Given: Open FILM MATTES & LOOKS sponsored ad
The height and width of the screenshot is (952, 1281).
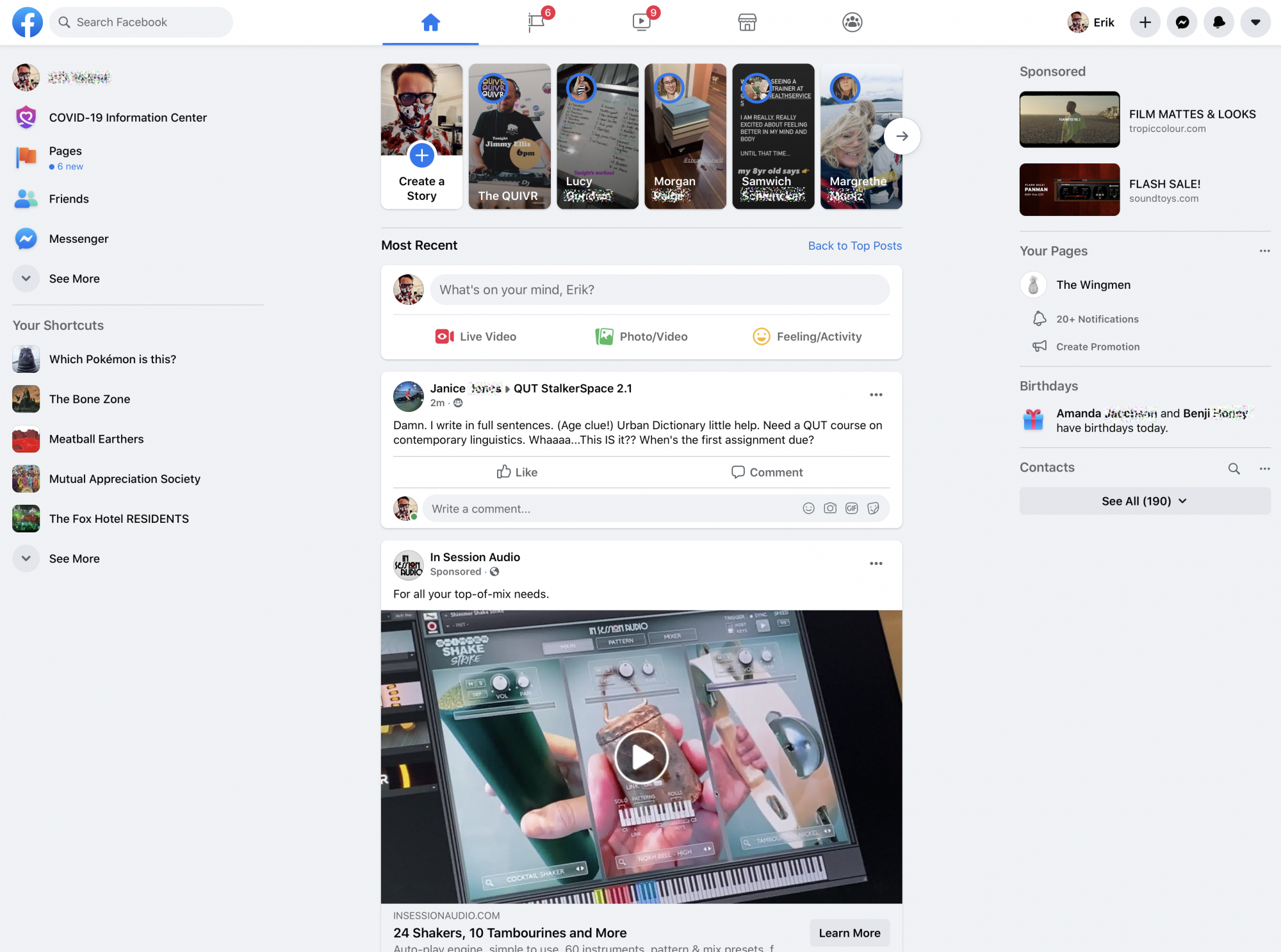Looking at the screenshot, I should [1145, 120].
